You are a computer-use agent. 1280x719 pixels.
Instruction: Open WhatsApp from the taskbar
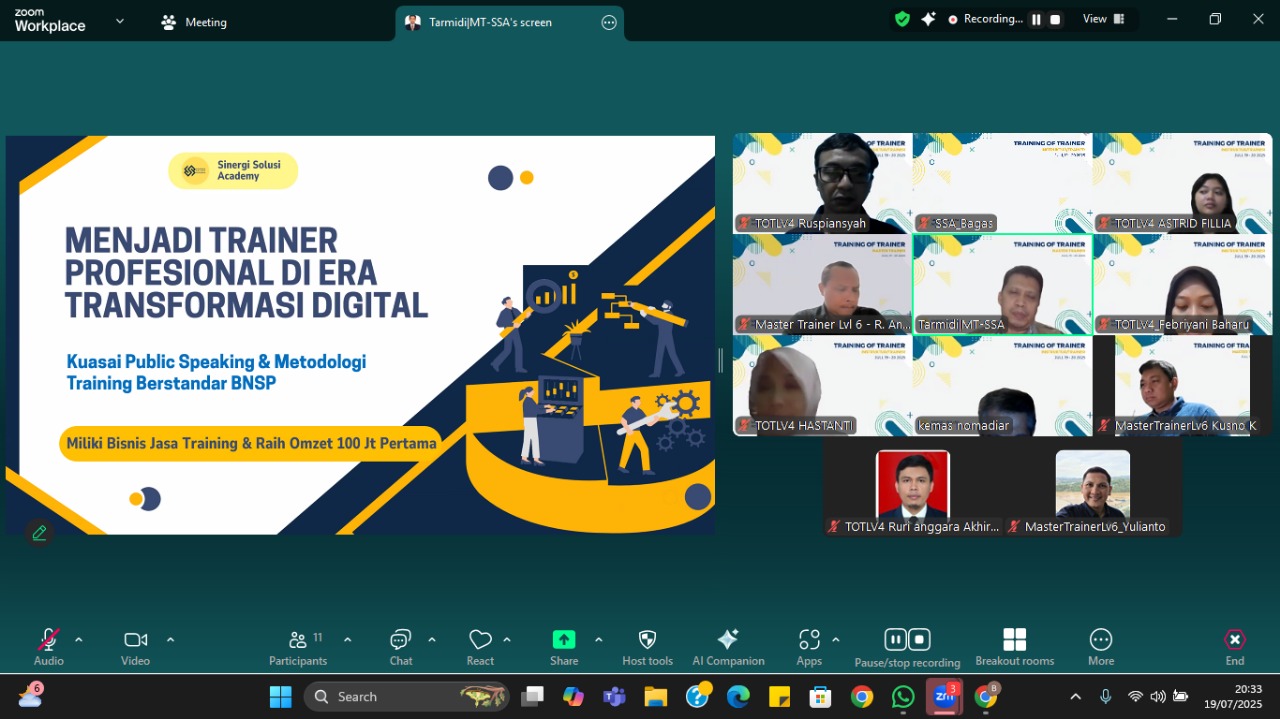(903, 697)
